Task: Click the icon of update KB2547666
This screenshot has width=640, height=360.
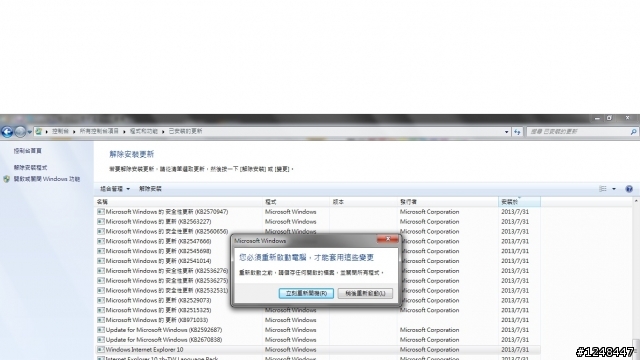Action: [x=100, y=241]
